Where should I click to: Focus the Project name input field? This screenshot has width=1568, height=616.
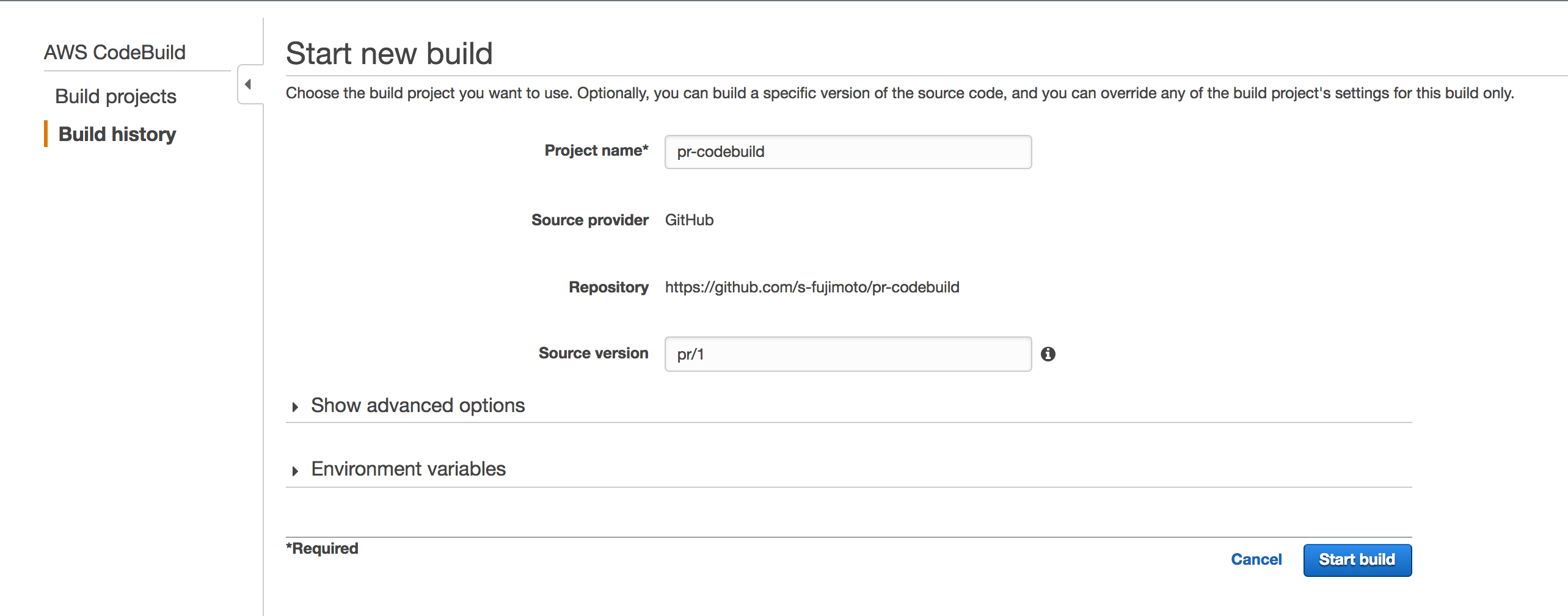click(x=847, y=152)
